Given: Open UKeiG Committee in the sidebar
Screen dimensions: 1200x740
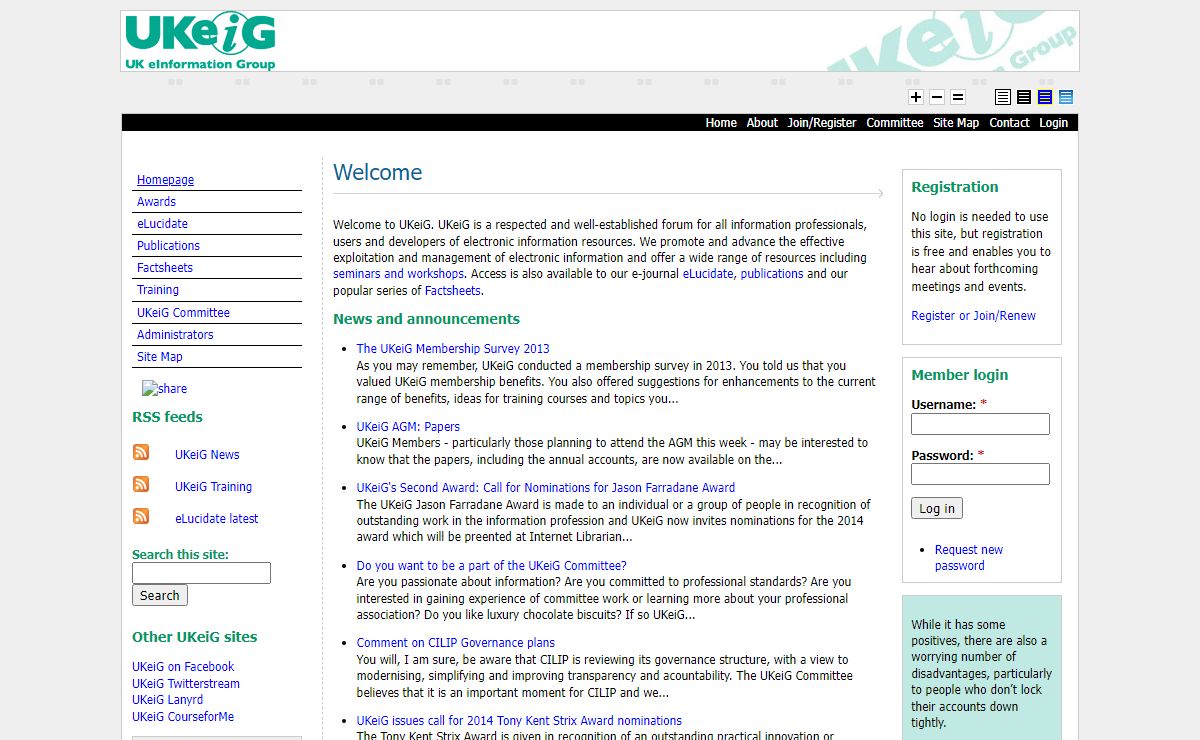Looking at the screenshot, I should tap(183, 313).
